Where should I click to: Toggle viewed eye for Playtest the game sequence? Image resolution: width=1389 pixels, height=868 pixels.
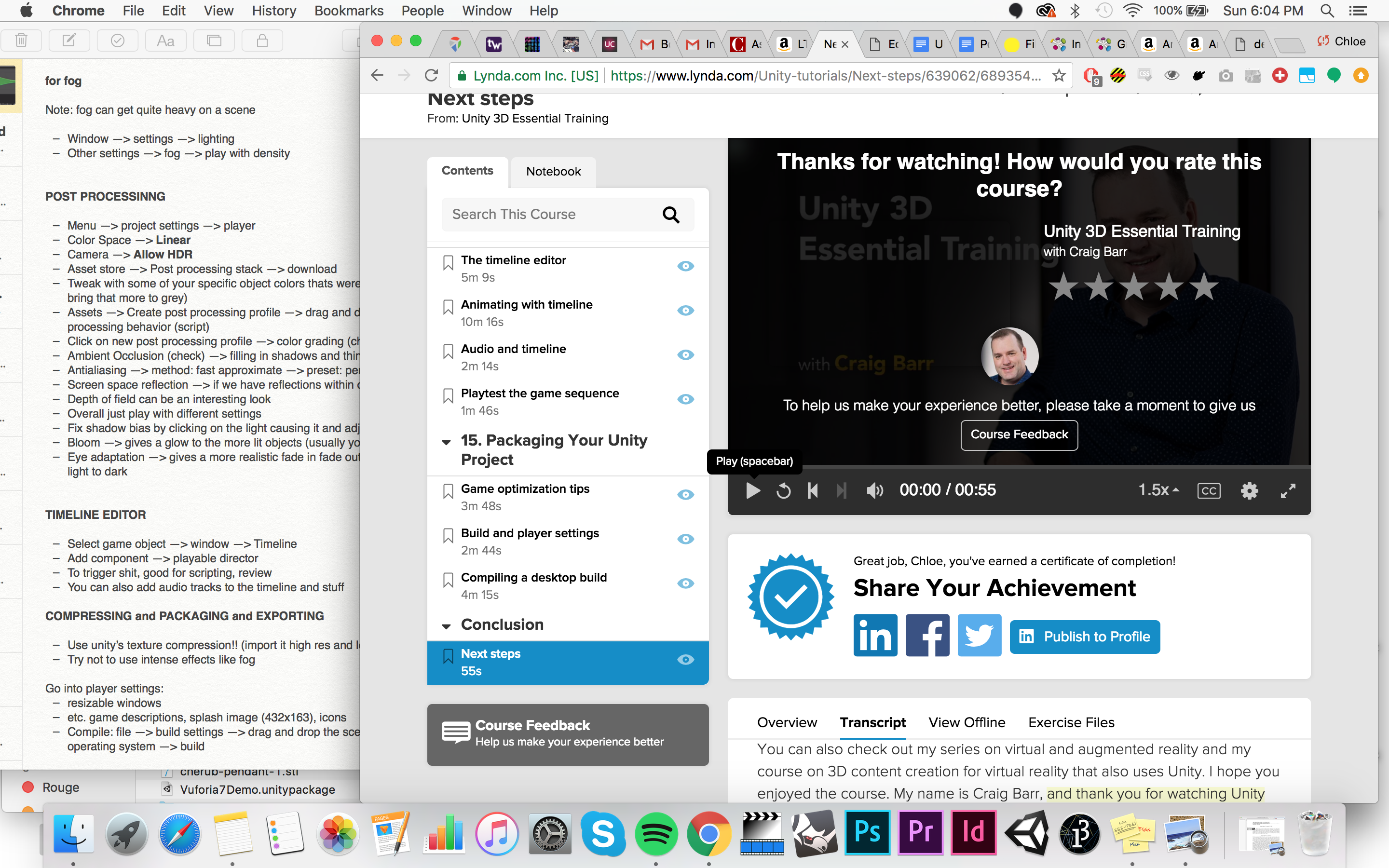point(685,399)
